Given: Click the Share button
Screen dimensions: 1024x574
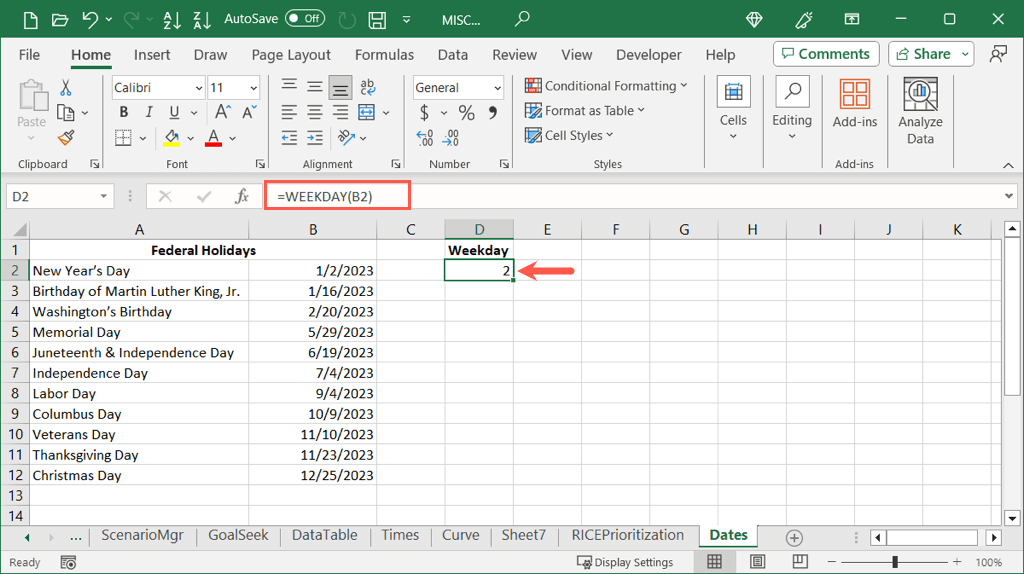Looking at the screenshot, I should coord(930,54).
